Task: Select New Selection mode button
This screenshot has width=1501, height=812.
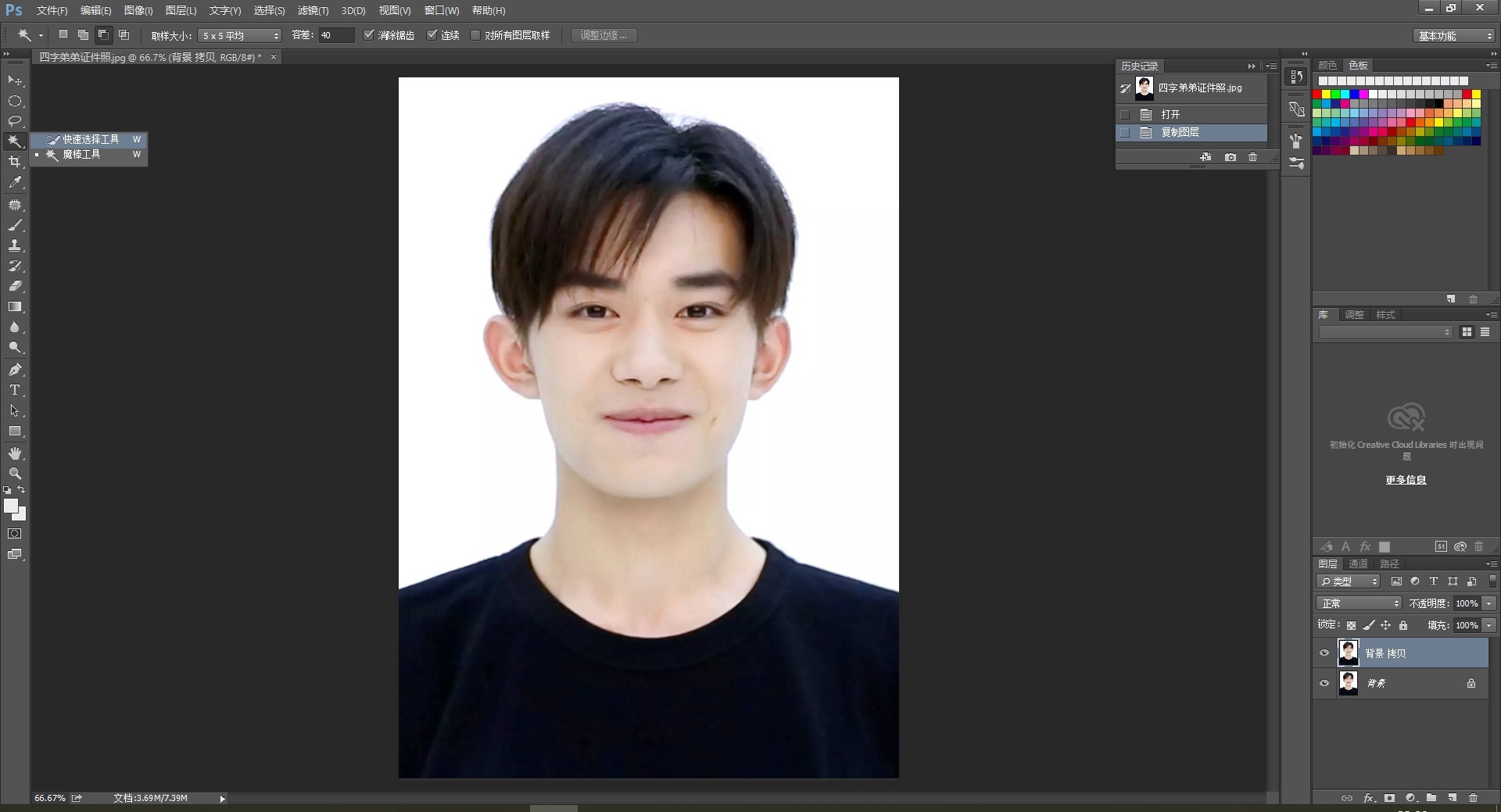Action: coord(63,34)
